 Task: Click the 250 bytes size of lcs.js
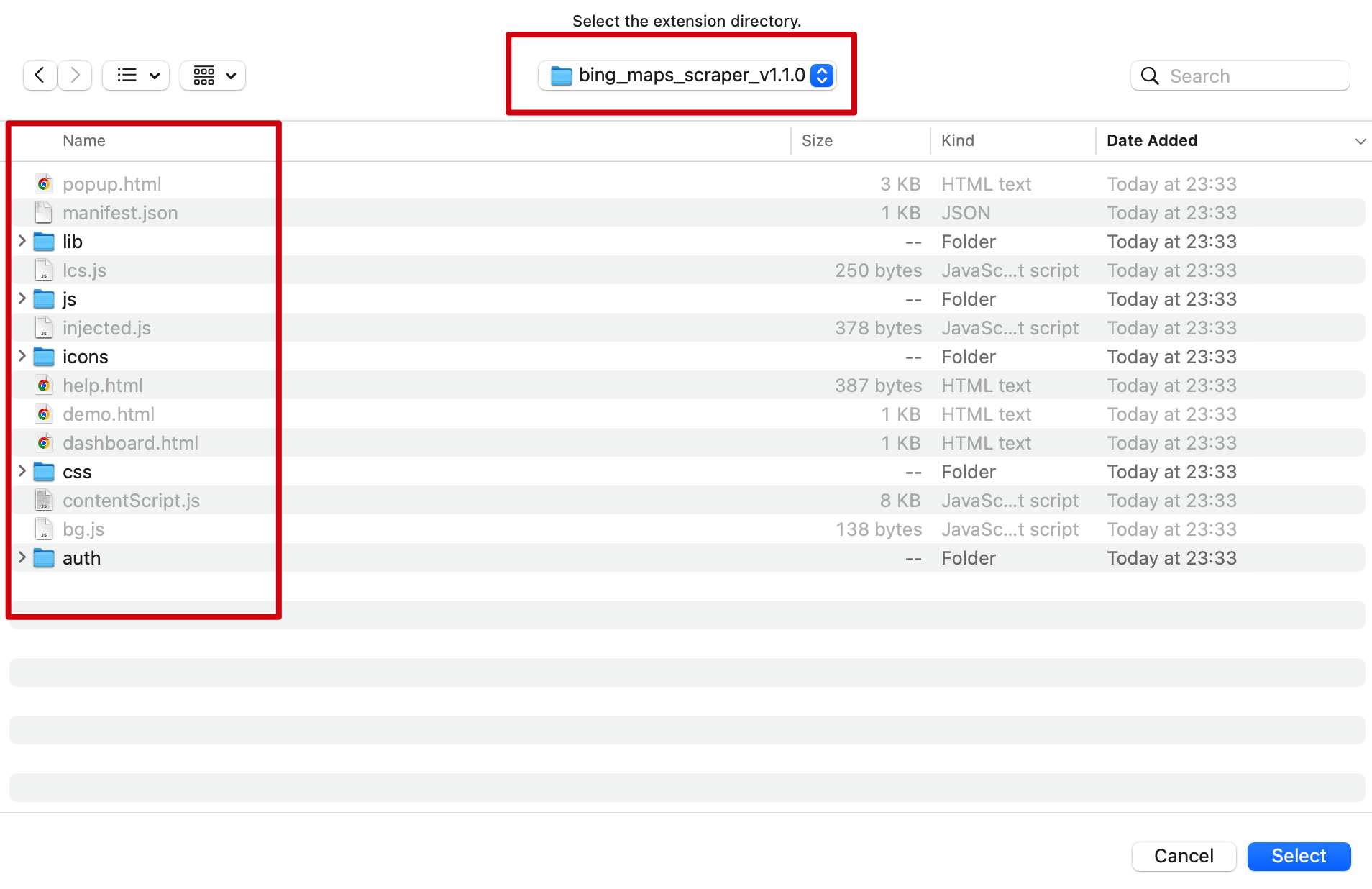878,270
